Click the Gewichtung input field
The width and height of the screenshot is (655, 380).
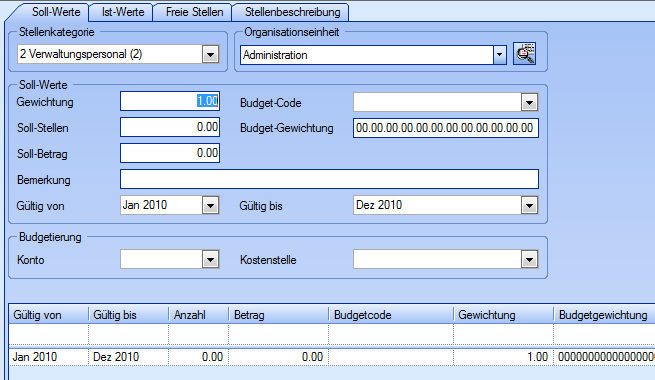[x=170, y=101]
